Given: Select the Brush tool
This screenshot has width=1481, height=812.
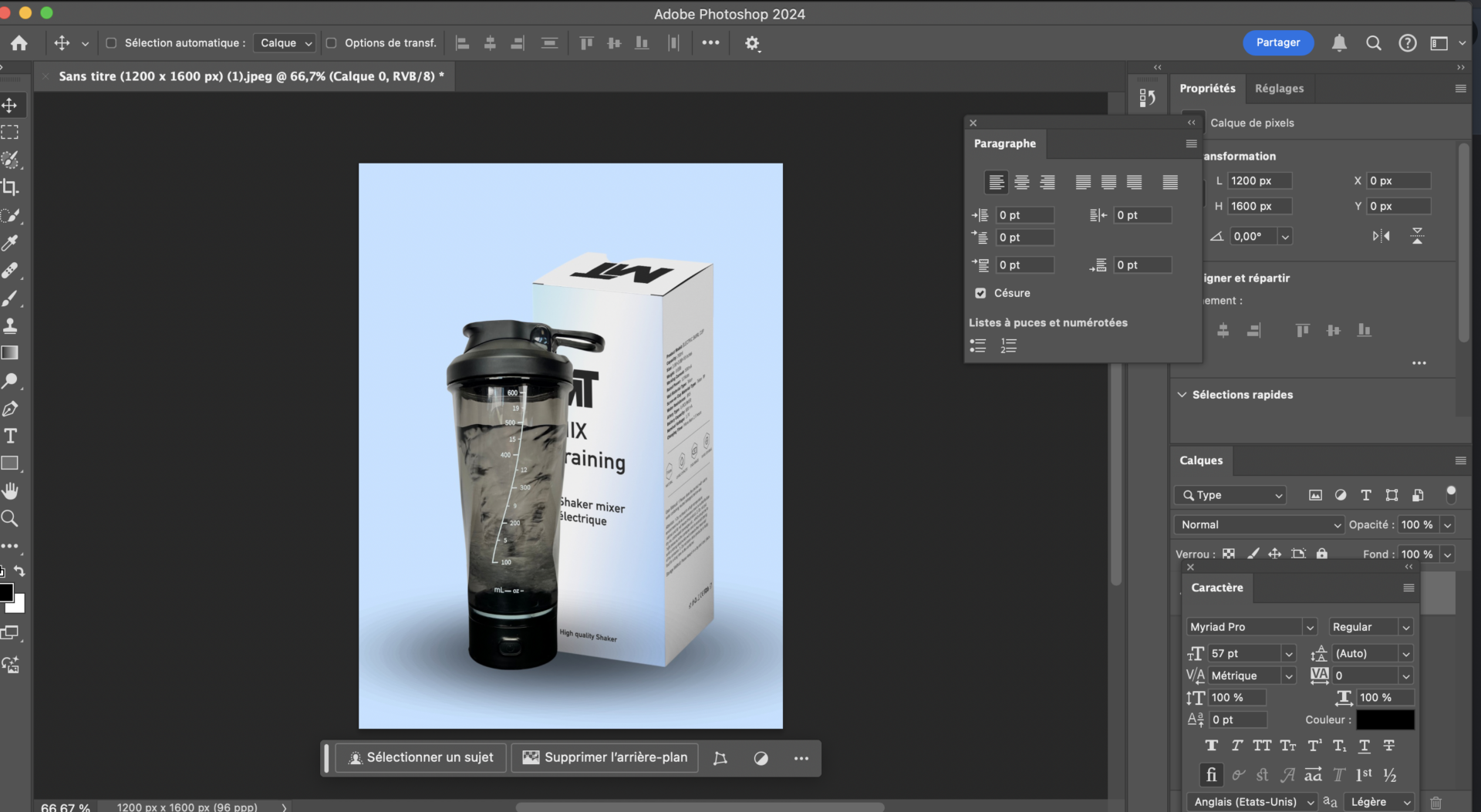Looking at the screenshot, I should pyautogui.click(x=10, y=298).
